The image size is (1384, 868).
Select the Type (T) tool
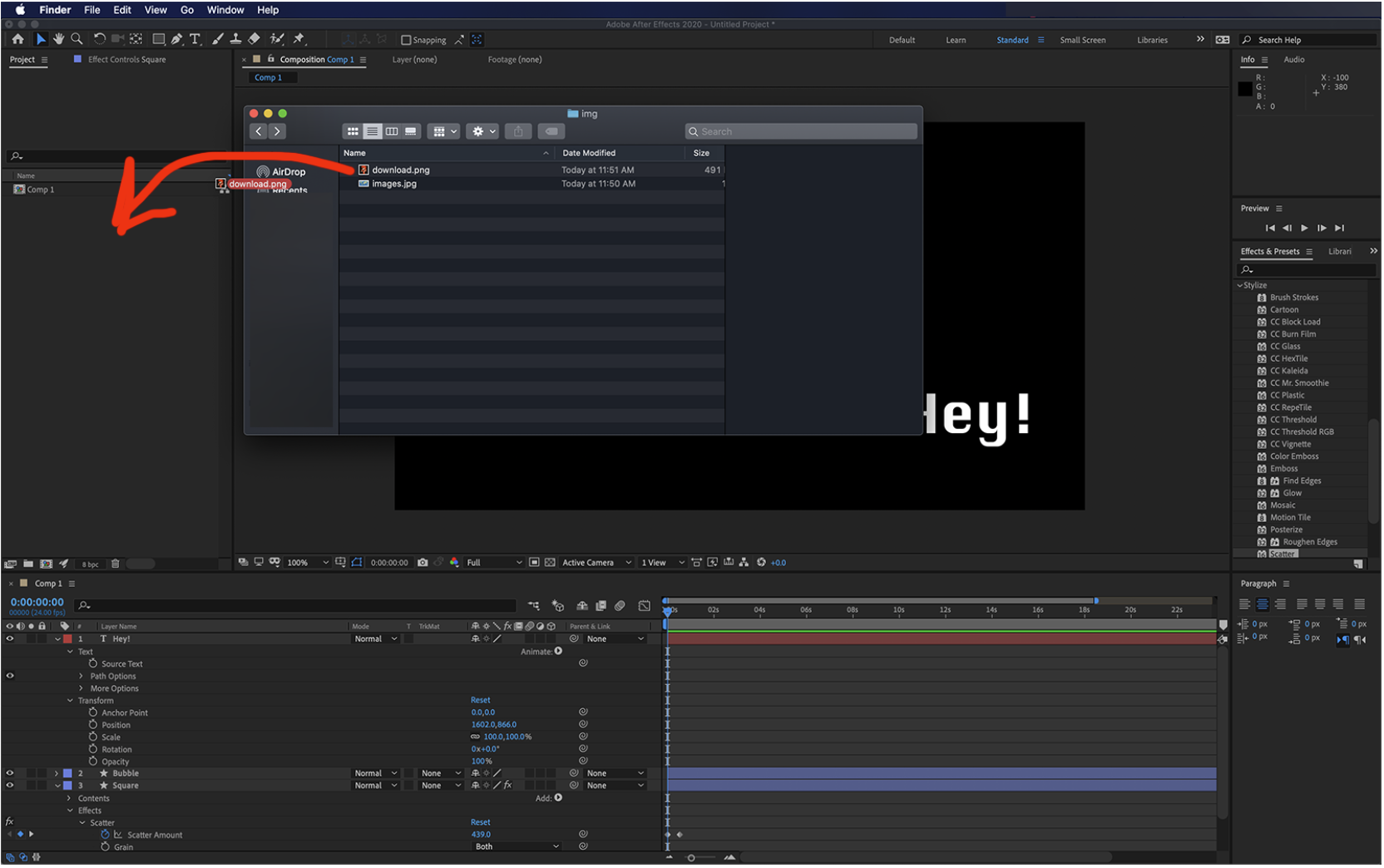tap(195, 39)
